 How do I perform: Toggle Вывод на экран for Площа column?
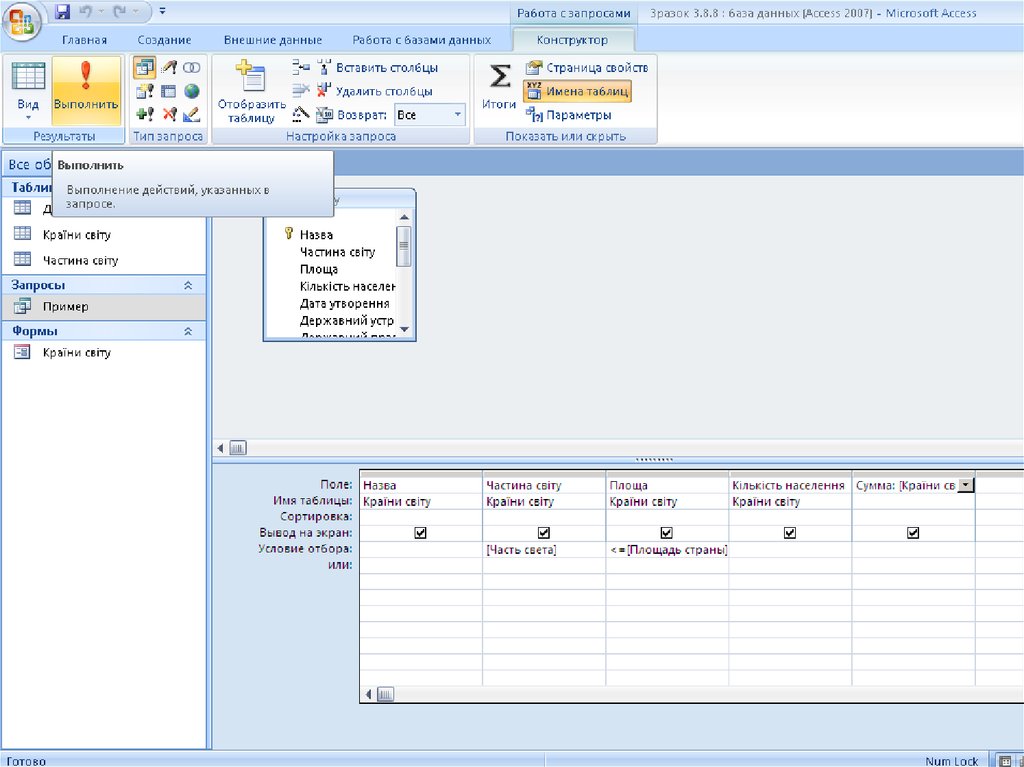[x=666, y=534]
